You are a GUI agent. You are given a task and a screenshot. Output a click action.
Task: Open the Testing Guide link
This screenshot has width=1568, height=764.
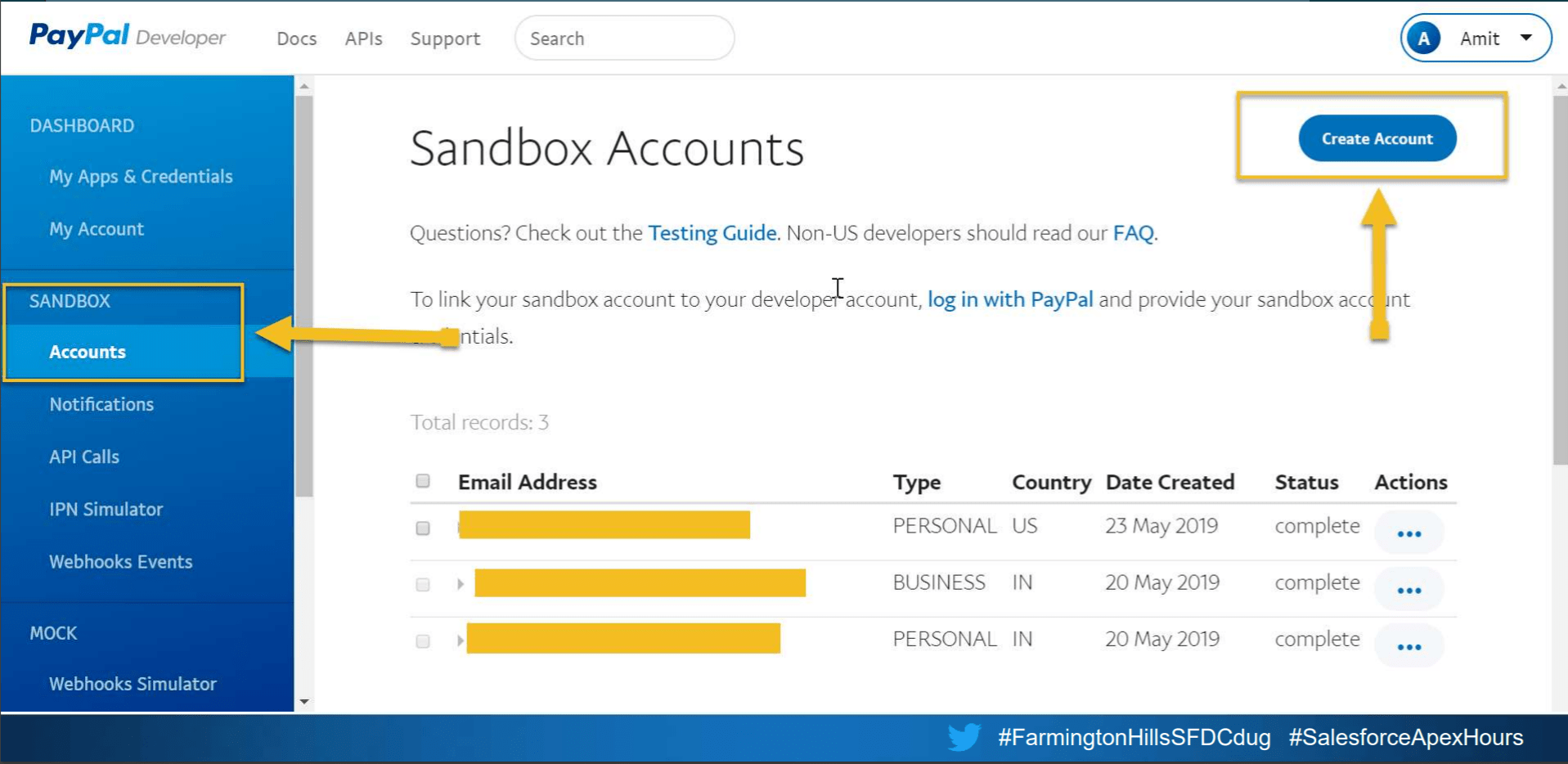(x=712, y=233)
